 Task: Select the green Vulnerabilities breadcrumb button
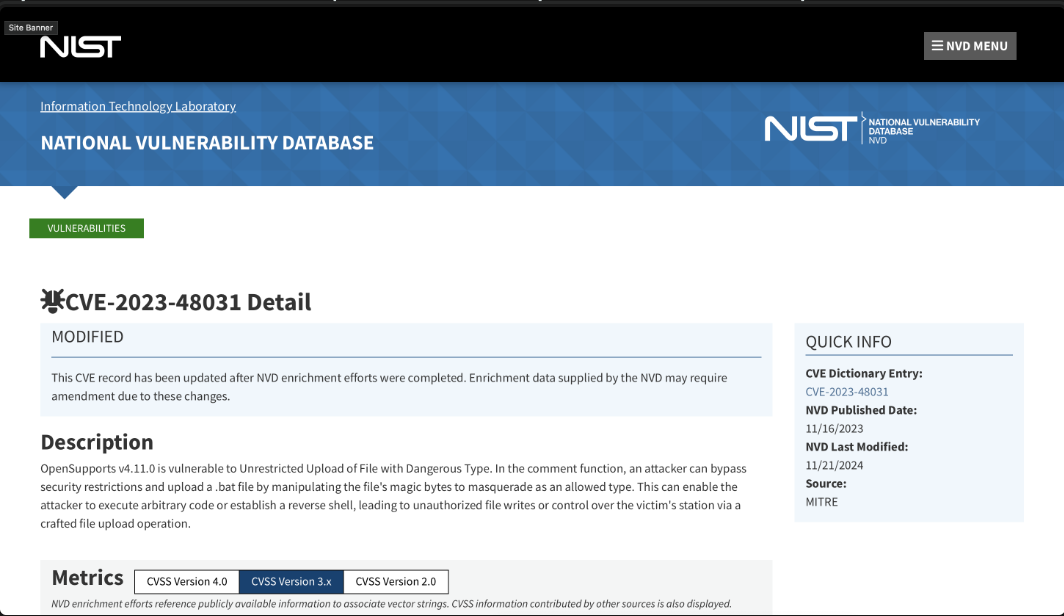coord(86,228)
